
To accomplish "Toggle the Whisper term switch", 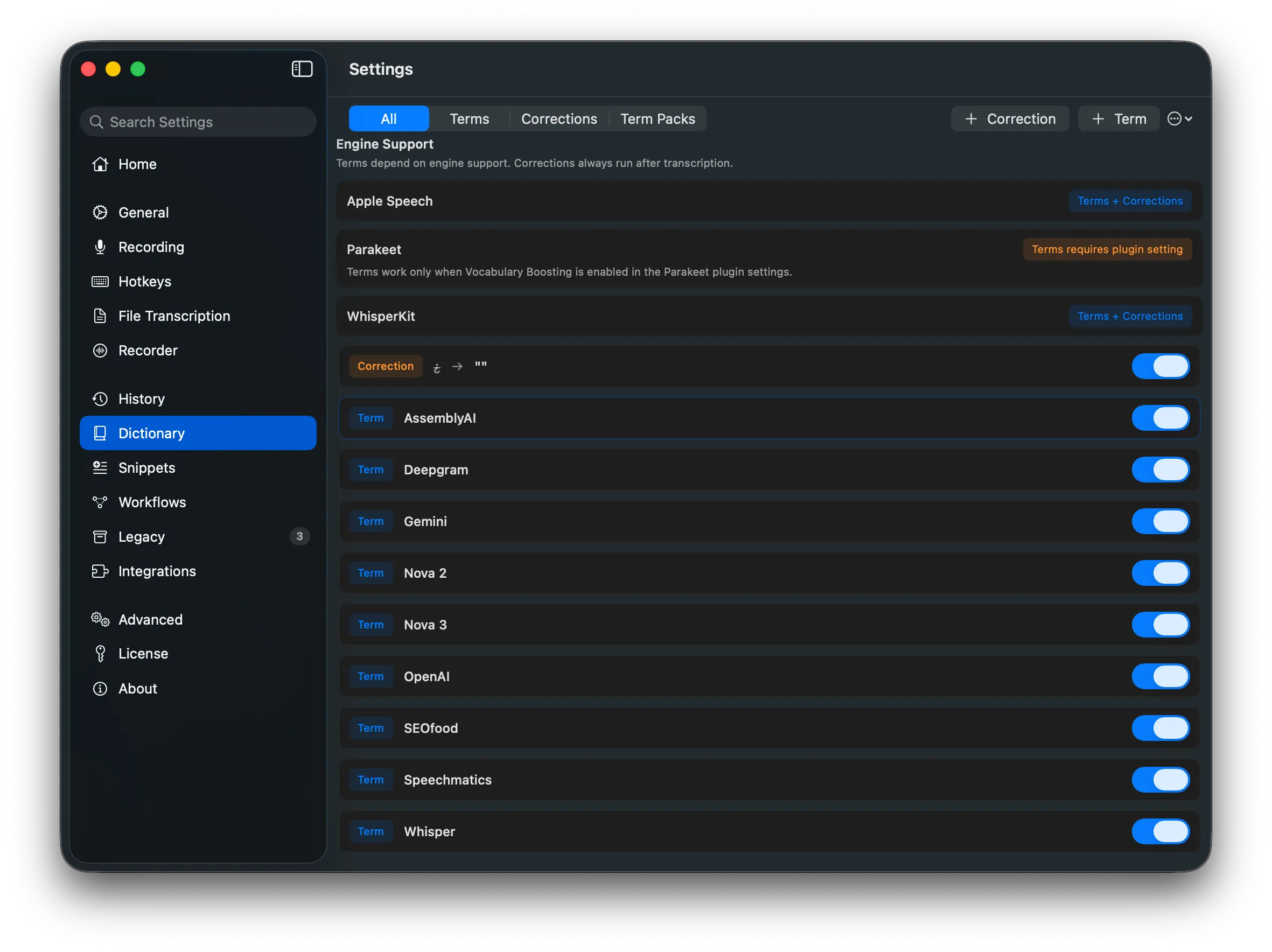I will (1161, 832).
